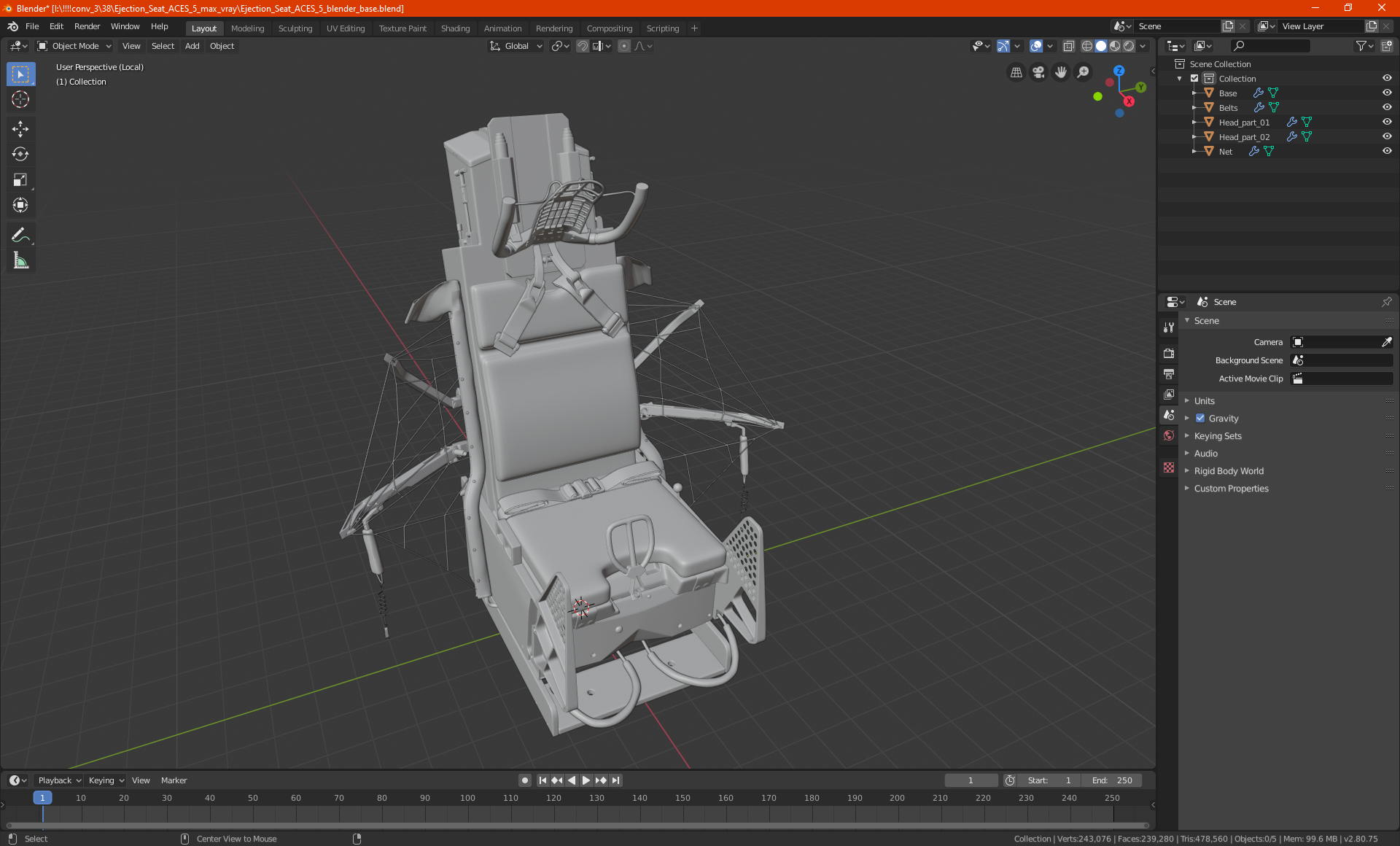Open the timeline Marker menu

point(174,780)
